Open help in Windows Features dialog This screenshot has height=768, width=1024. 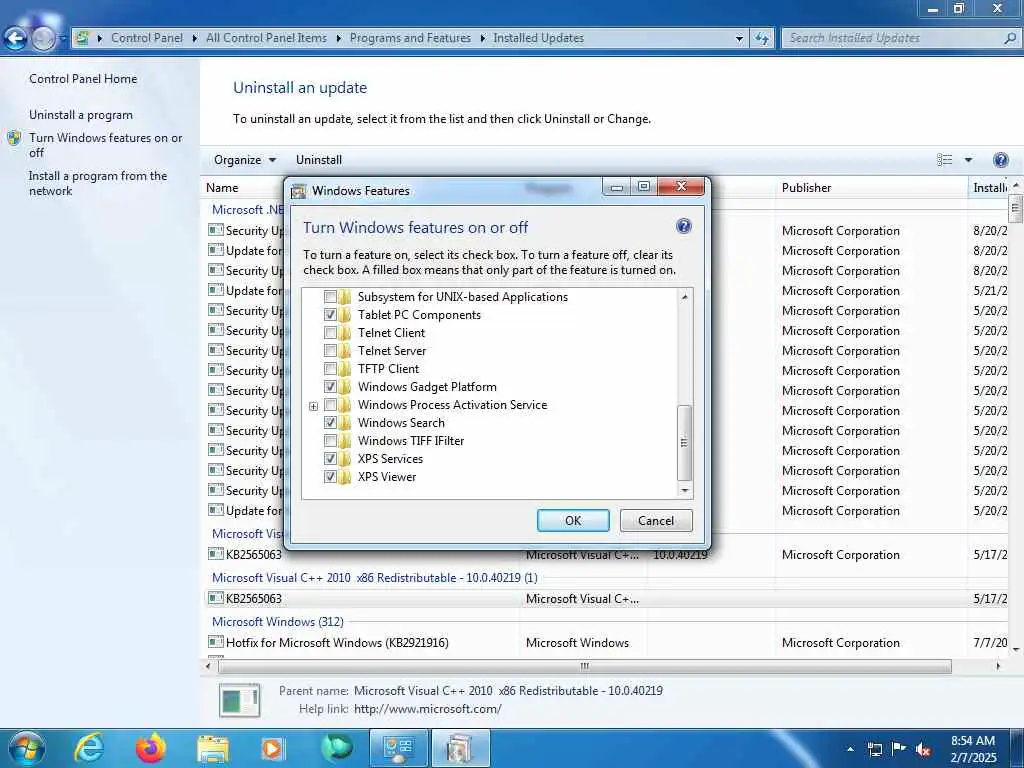tap(684, 227)
